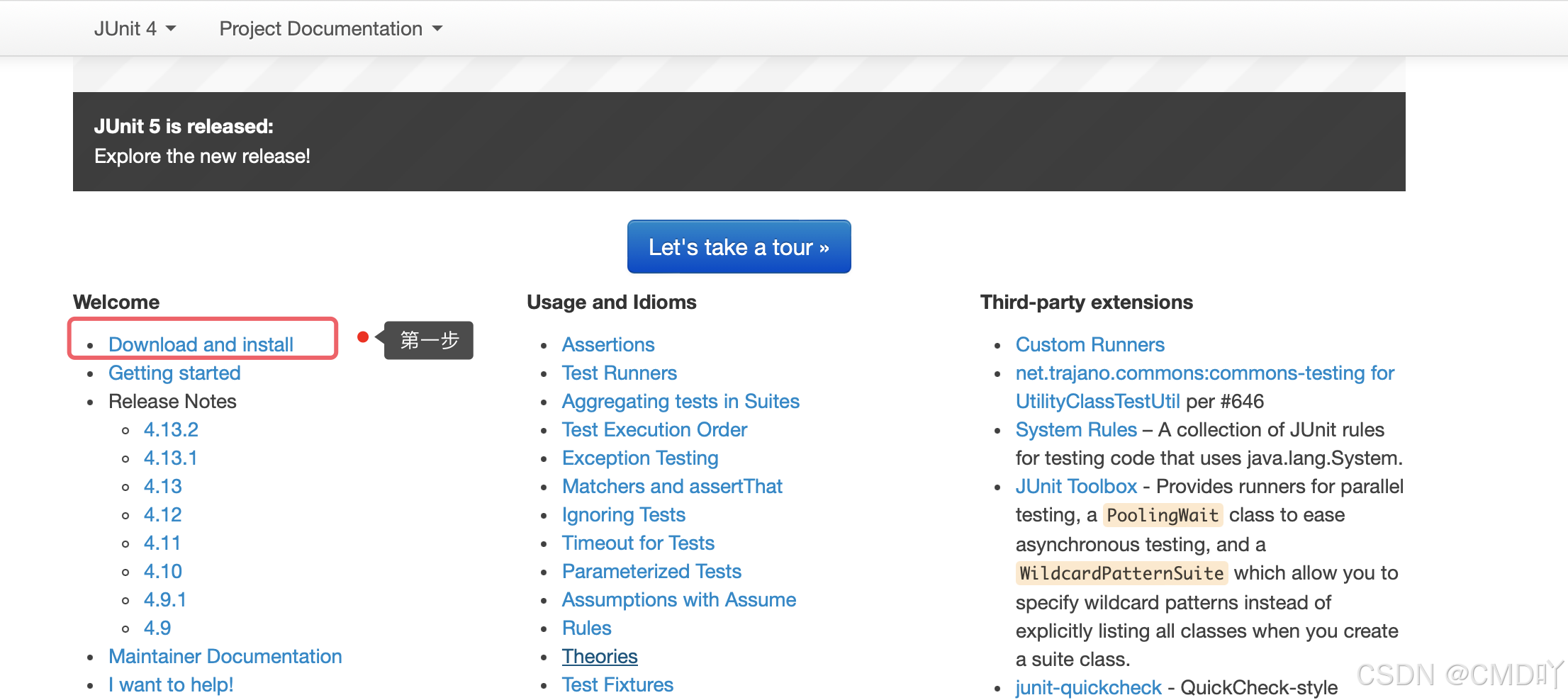The height and width of the screenshot is (700, 1568).
Task: Open Aggregating tests in Suites
Action: [681, 401]
